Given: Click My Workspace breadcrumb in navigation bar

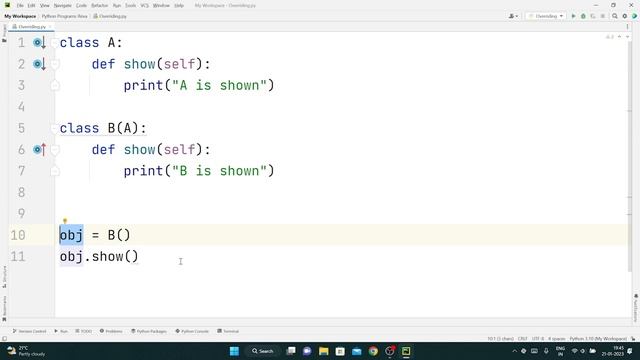Looking at the screenshot, I should [x=20, y=16].
